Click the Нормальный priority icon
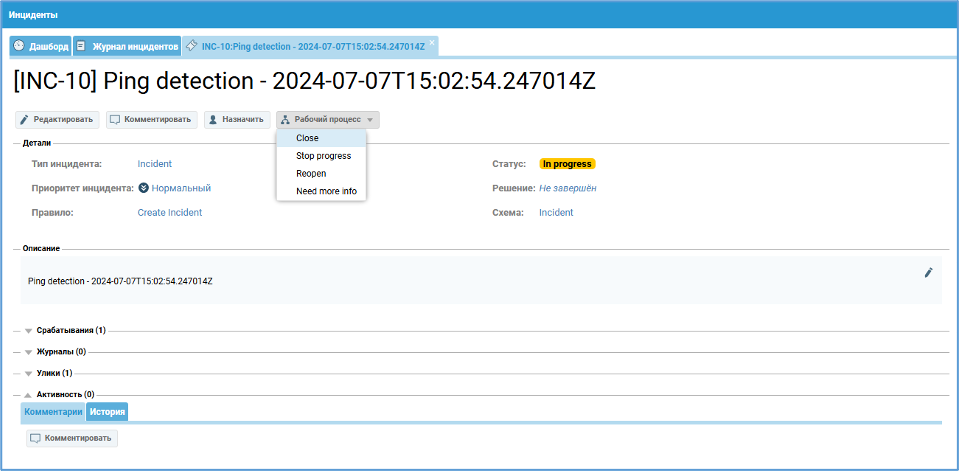 [143, 188]
